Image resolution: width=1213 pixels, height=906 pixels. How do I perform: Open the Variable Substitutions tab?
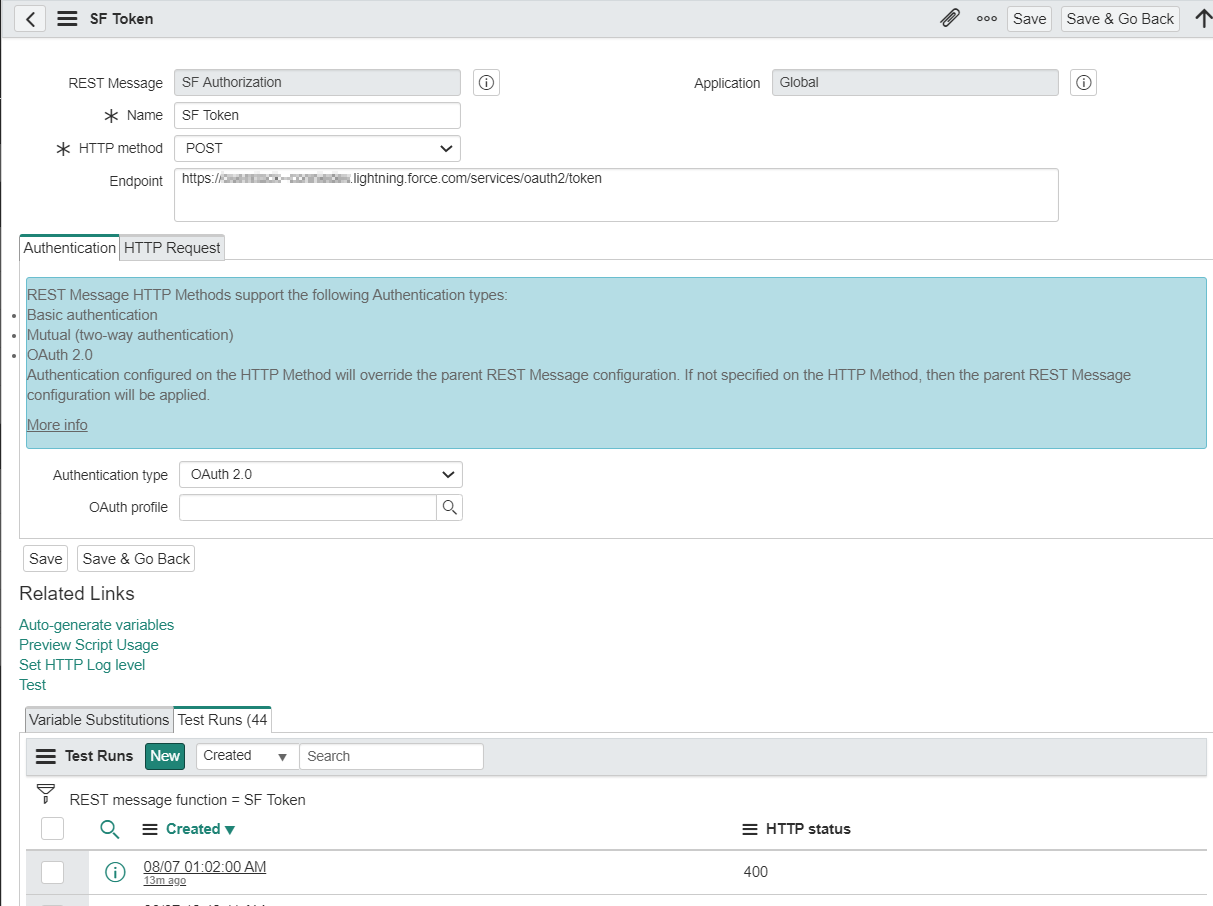pyautogui.click(x=97, y=719)
